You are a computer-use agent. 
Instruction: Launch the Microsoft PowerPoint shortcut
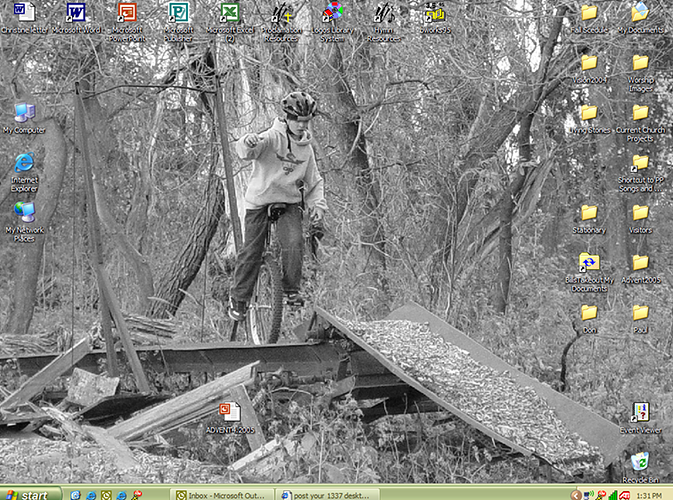(127, 21)
